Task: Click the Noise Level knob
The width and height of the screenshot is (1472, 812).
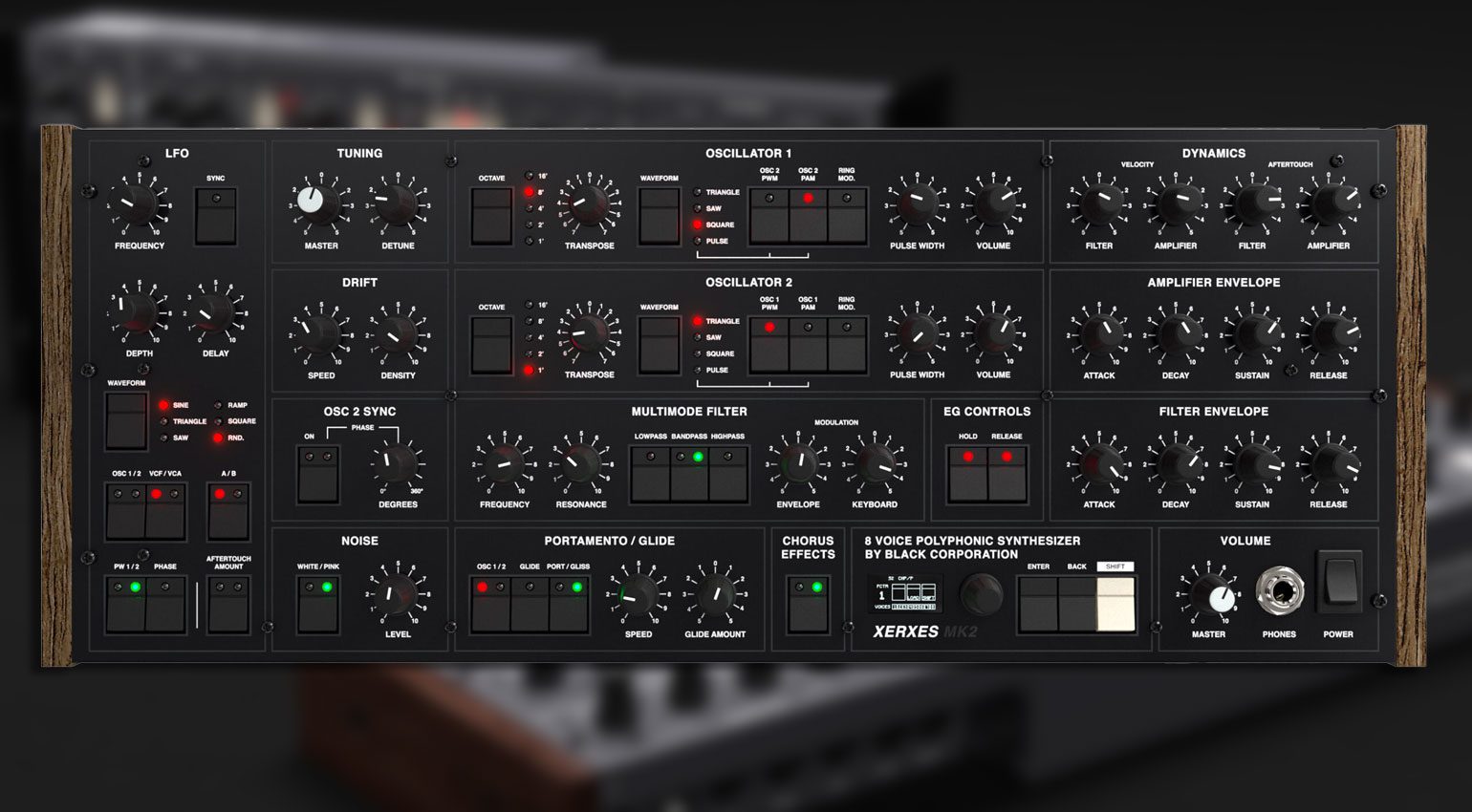Action: tap(397, 593)
